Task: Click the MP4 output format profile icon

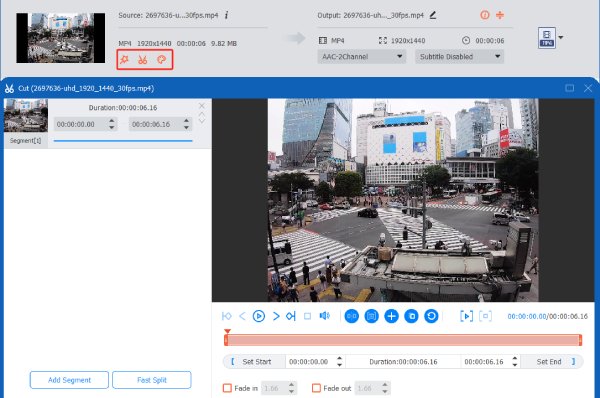Action: tap(547, 38)
